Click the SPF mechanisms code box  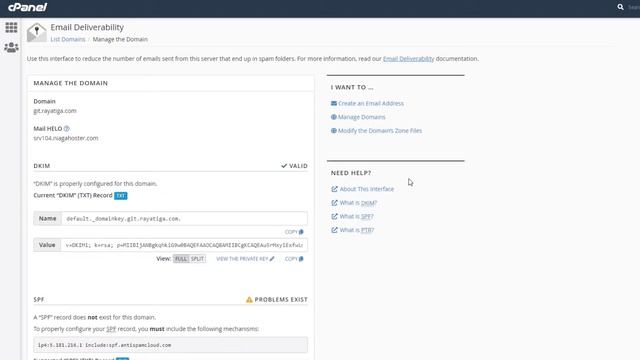pyautogui.click(x=171, y=345)
